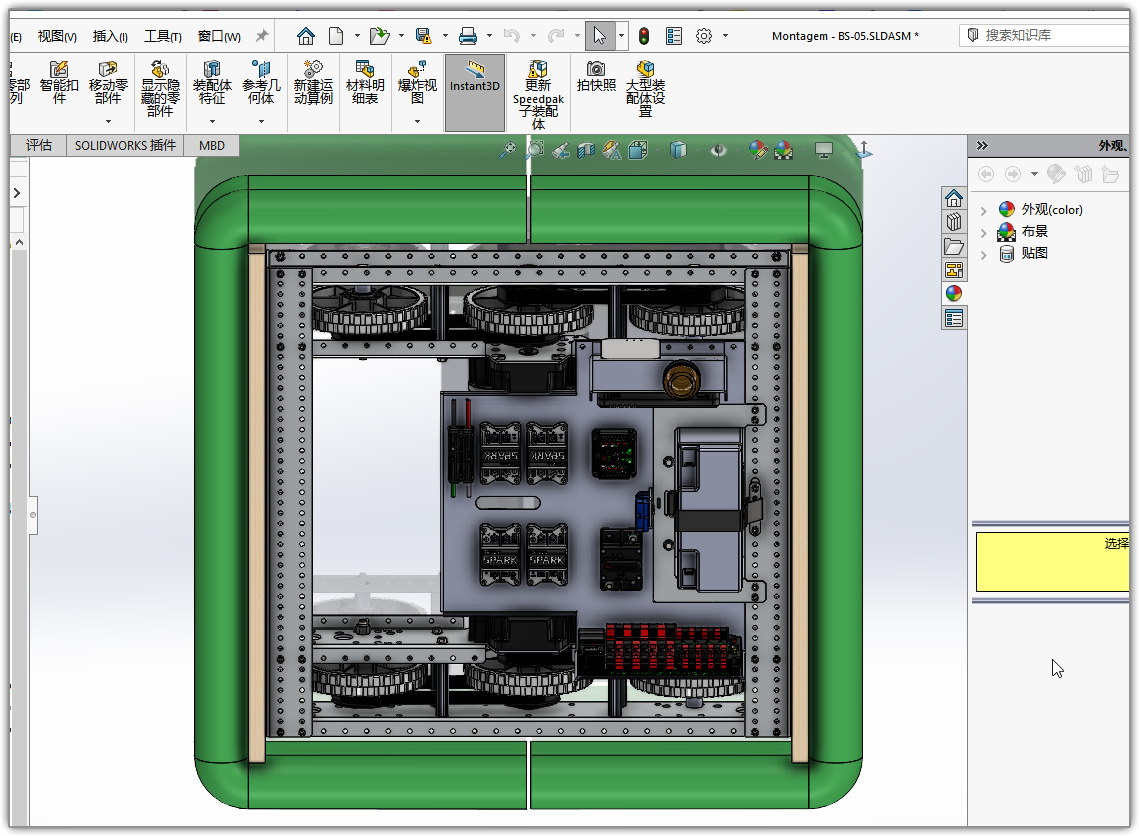Select Move Component (移动零部件) tool

click(x=108, y=82)
